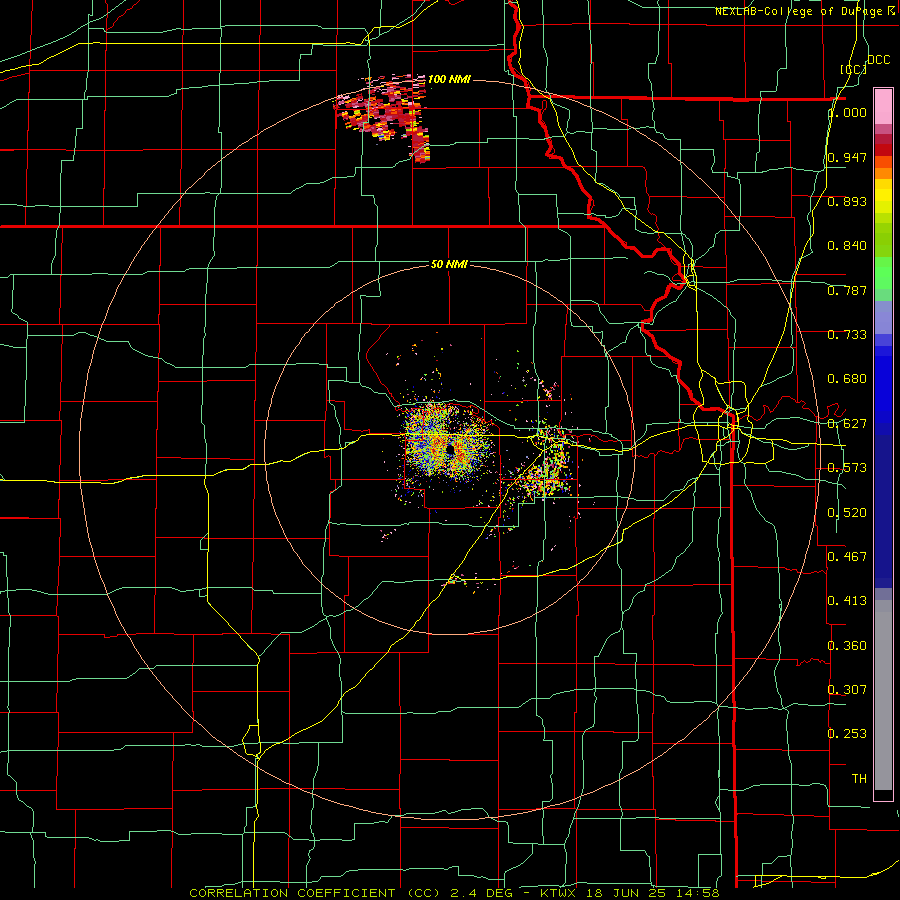Click the 0.467 scale value
Viewport: 900px width, 900px height.
(847, 556)
